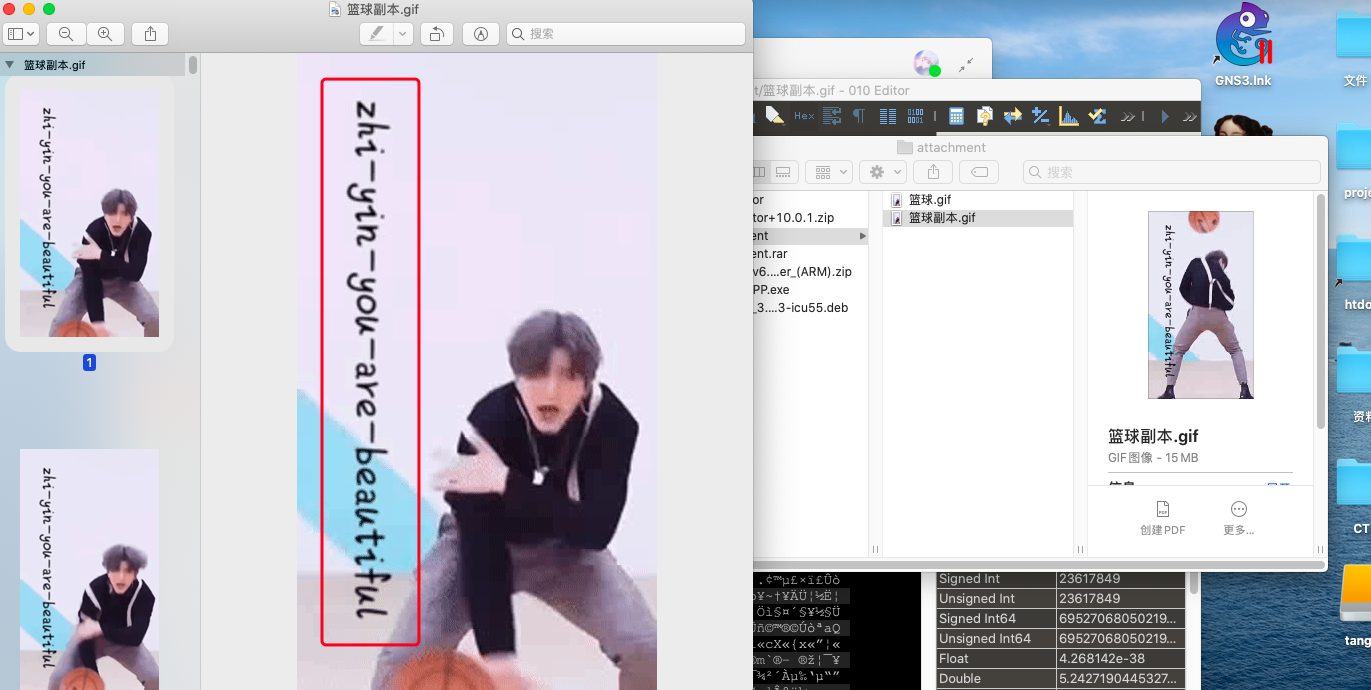Select the Unsigned Int row in inspector

tap(1060, 599)
